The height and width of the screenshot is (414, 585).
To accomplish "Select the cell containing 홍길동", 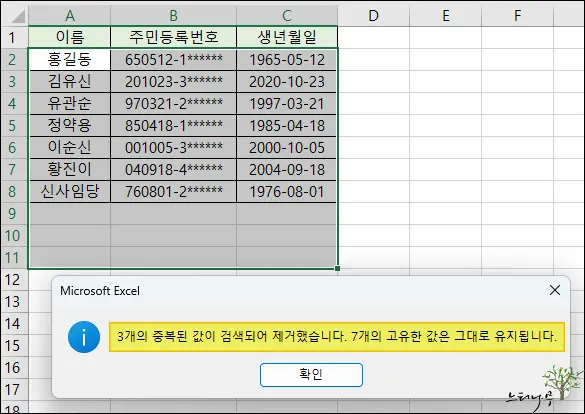I will click(70, 59).
